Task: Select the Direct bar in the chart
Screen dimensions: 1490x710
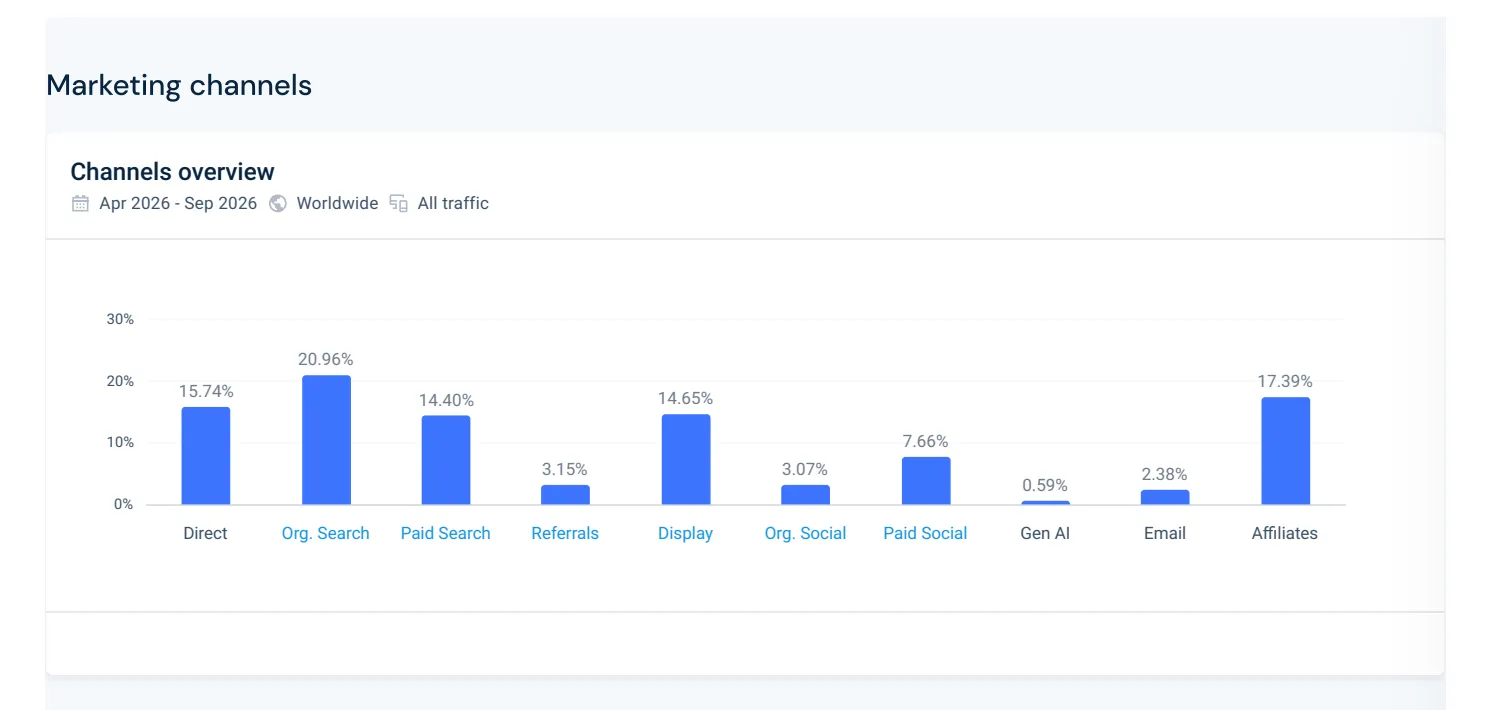Action: pyautogui.click(x=206, y=456)
